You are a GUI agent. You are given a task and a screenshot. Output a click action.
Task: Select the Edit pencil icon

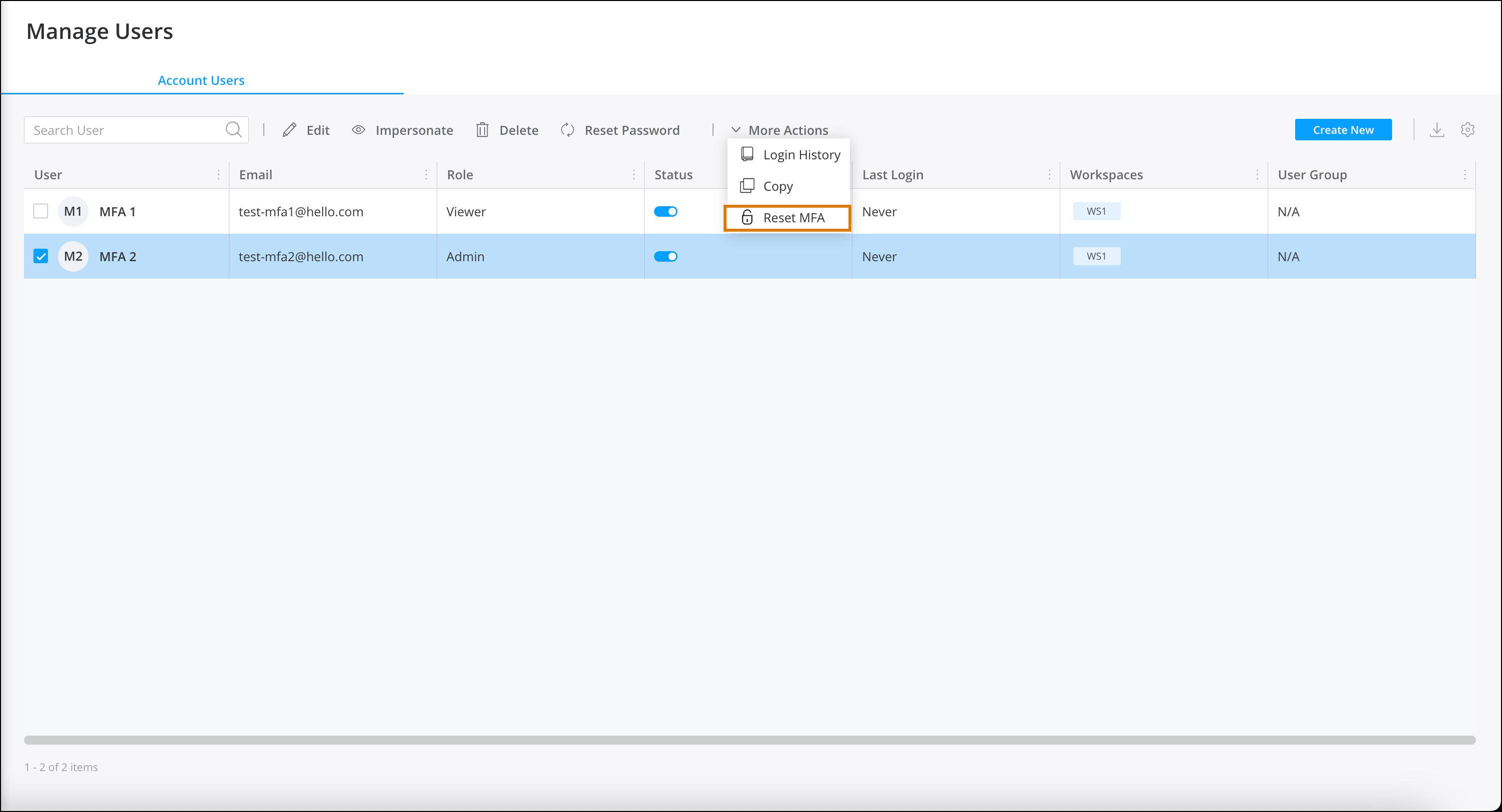(289, 129)
